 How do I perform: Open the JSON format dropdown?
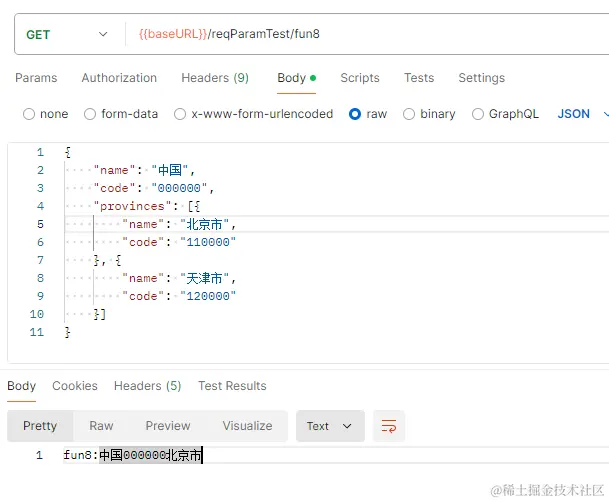582,114
